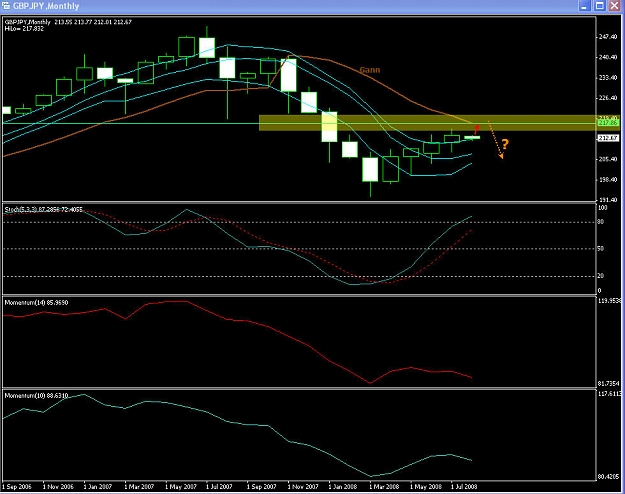Click the white 212.67 current price tag
This screenshot has height=494, width=625.
pyautogui.click(x=608, y=138)
